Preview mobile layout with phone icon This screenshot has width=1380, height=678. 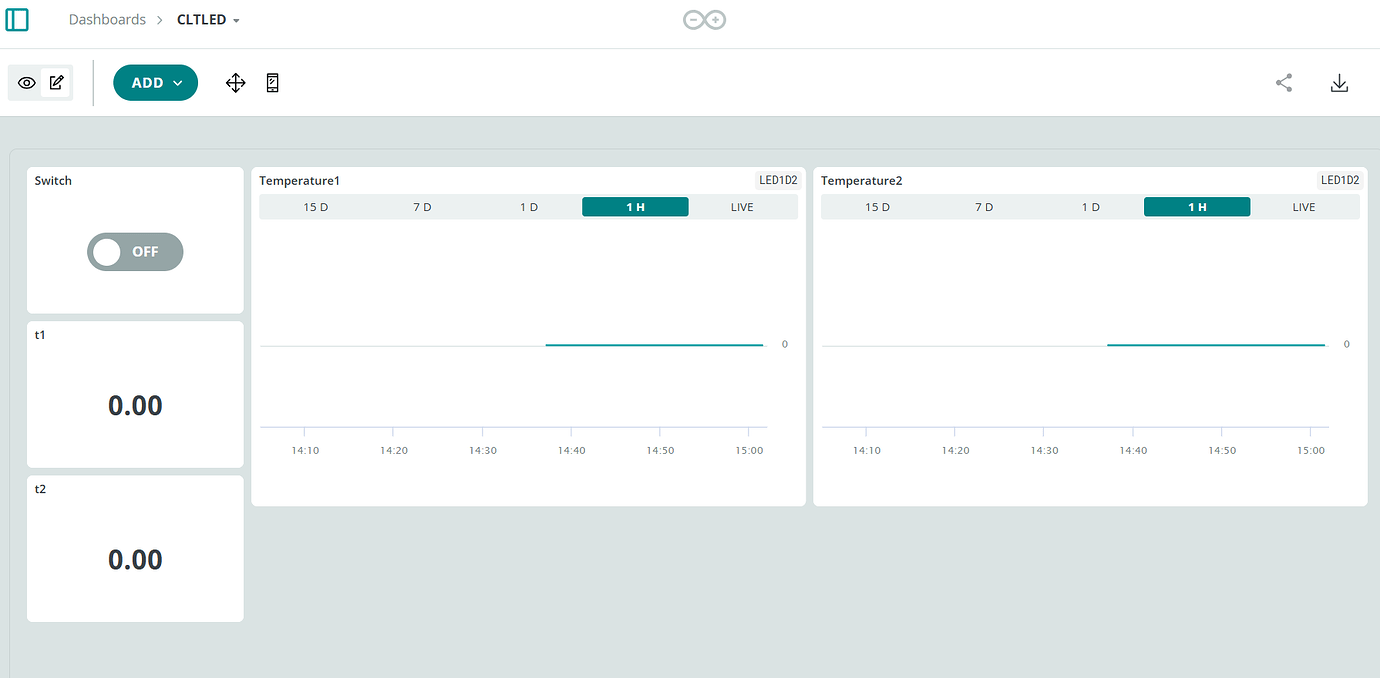coord(272,82)
